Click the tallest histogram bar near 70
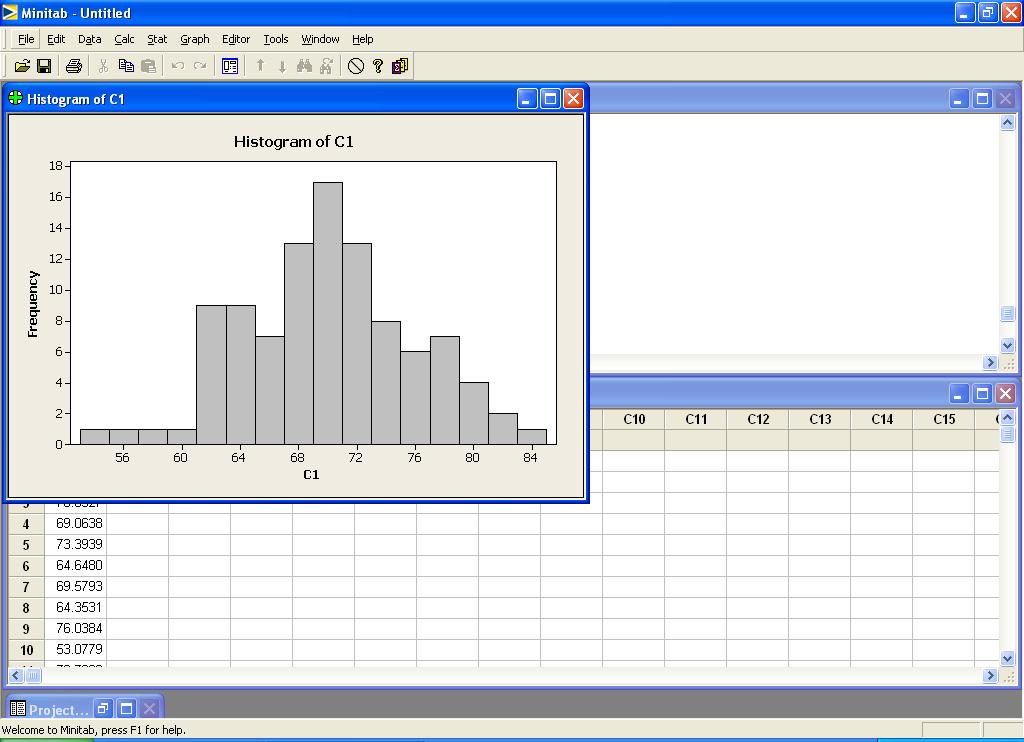The image size is (1024, 742). tap(328, 312)
